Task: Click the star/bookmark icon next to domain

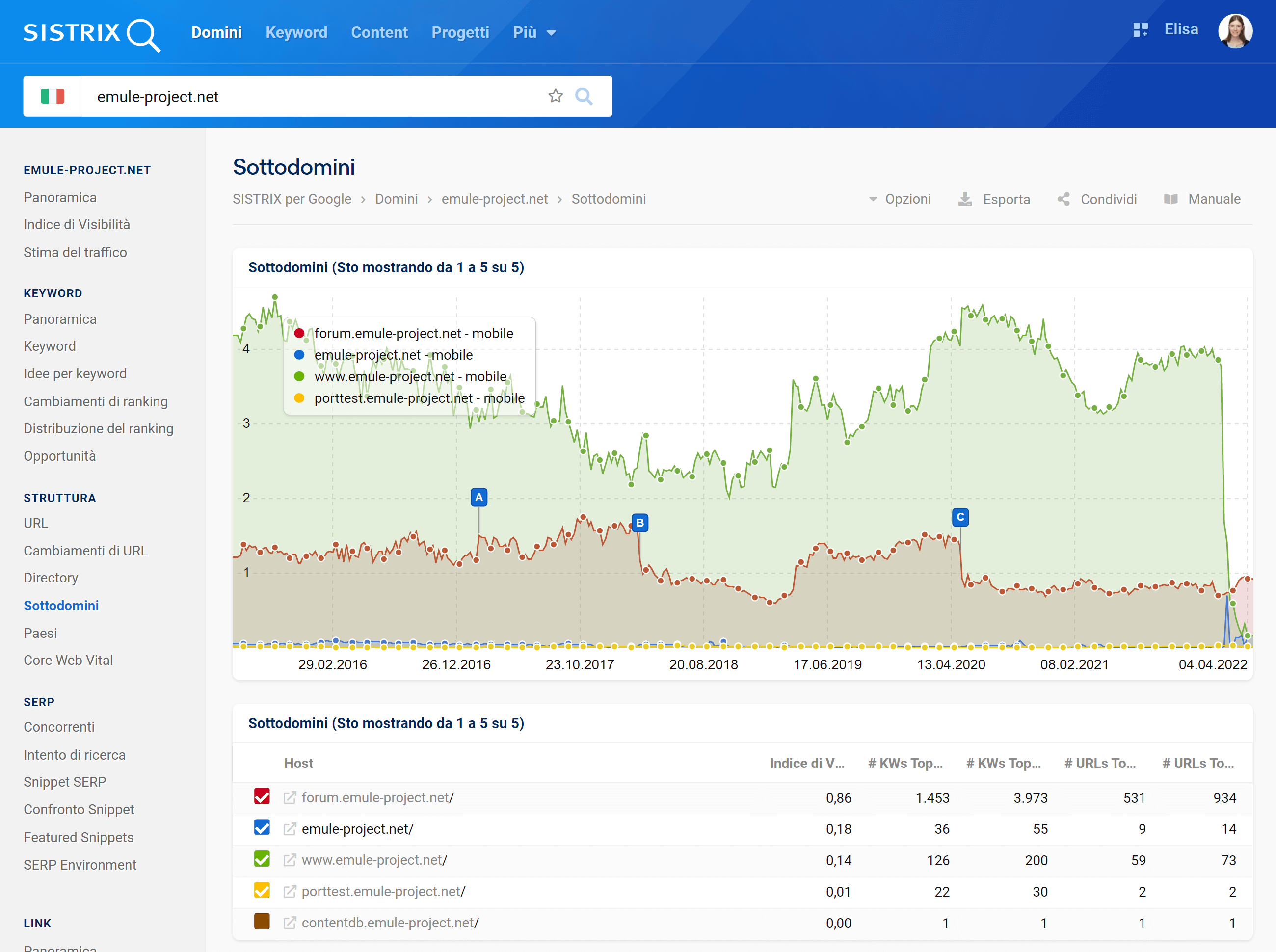Action: [x=556, y=96]
